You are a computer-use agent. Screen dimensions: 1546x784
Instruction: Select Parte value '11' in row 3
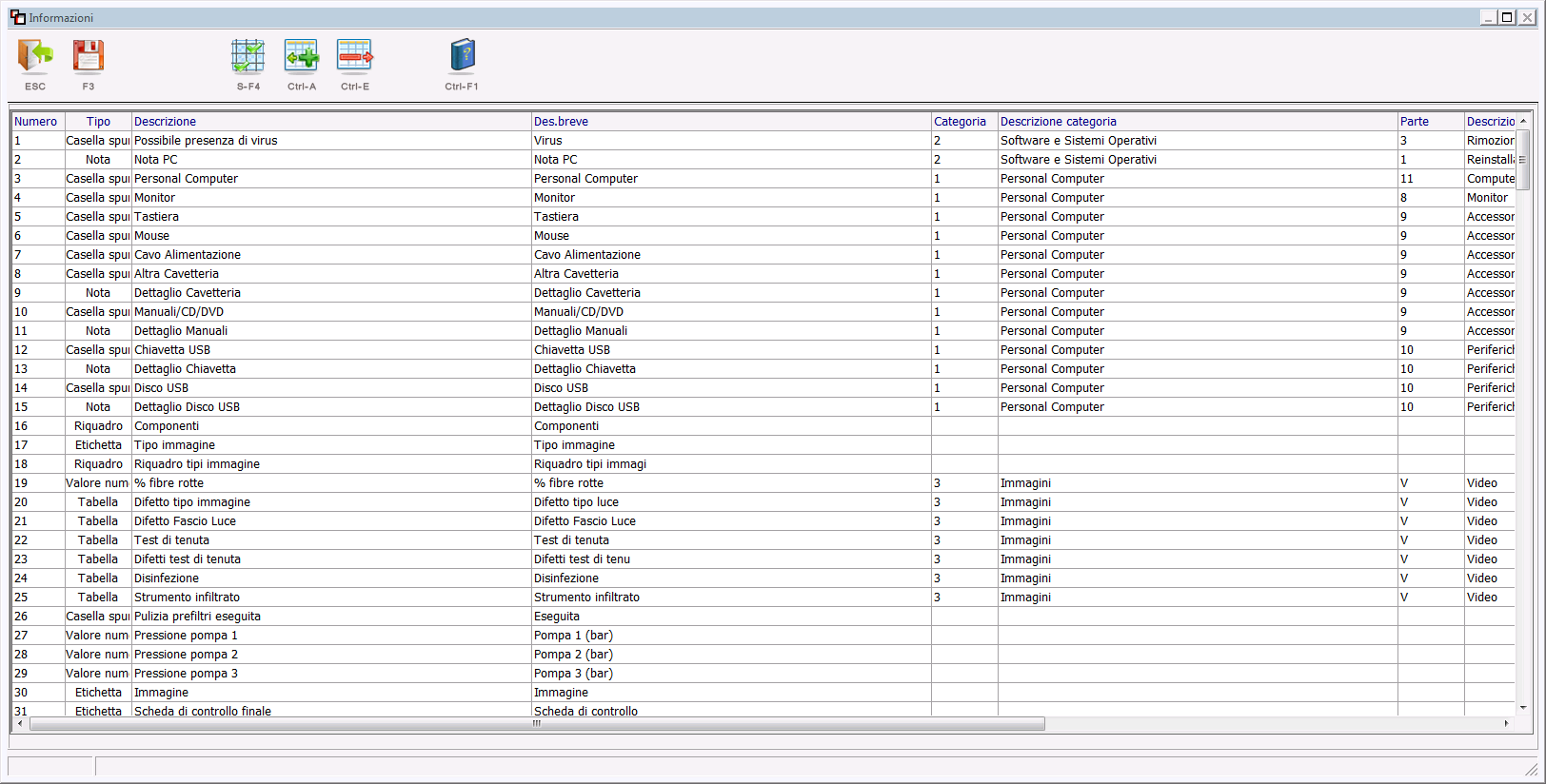tap(1431, 179)
